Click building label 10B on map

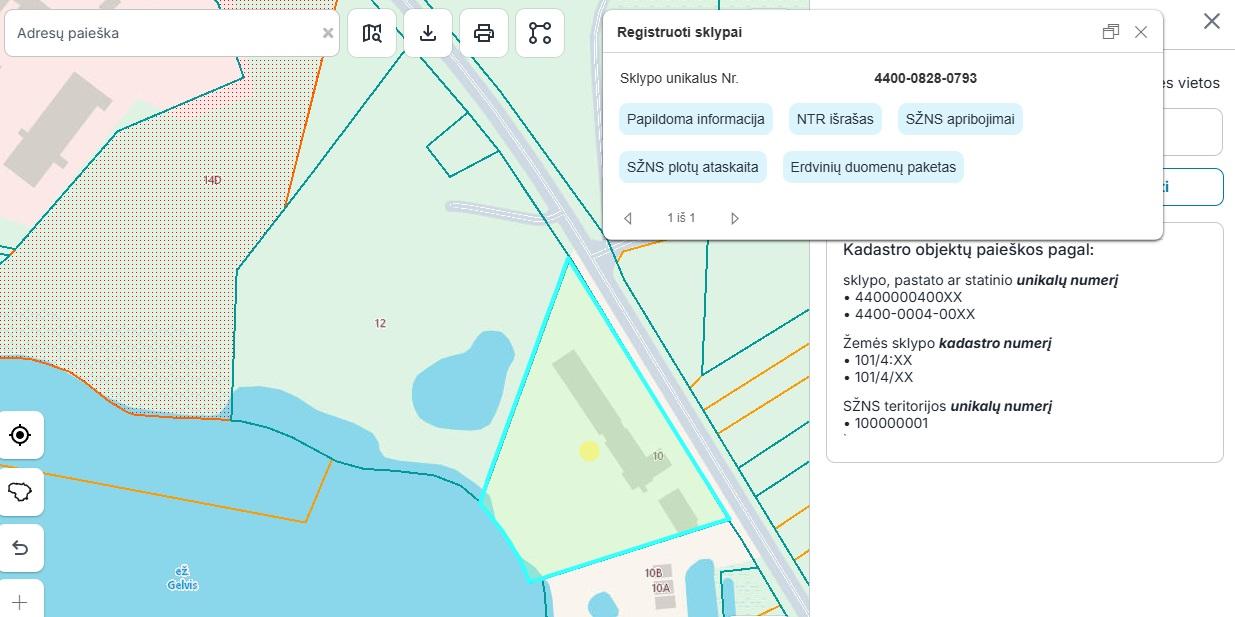pos(653,573)
